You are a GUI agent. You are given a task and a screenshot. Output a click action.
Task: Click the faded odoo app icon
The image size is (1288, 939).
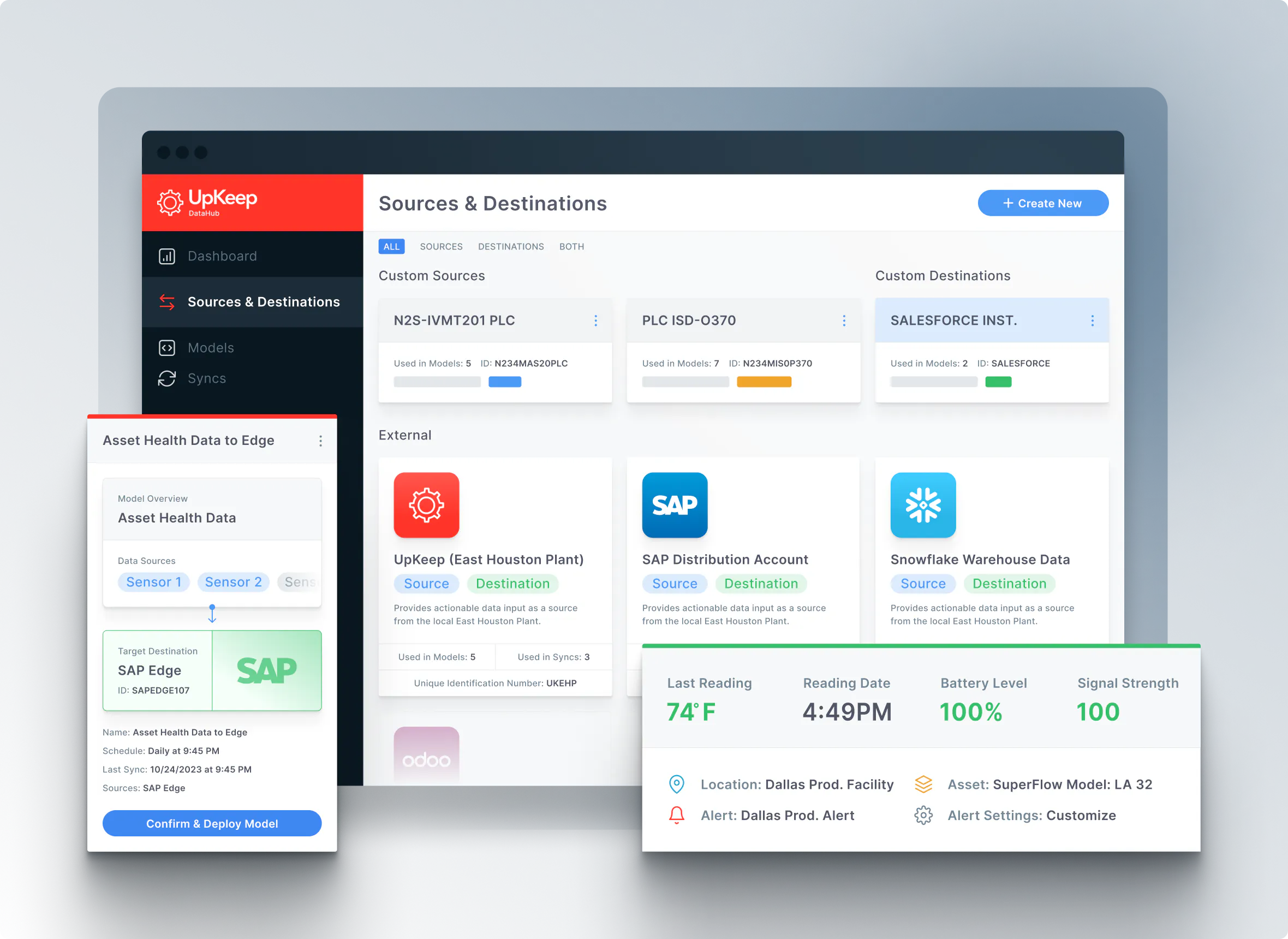point(426,756)
